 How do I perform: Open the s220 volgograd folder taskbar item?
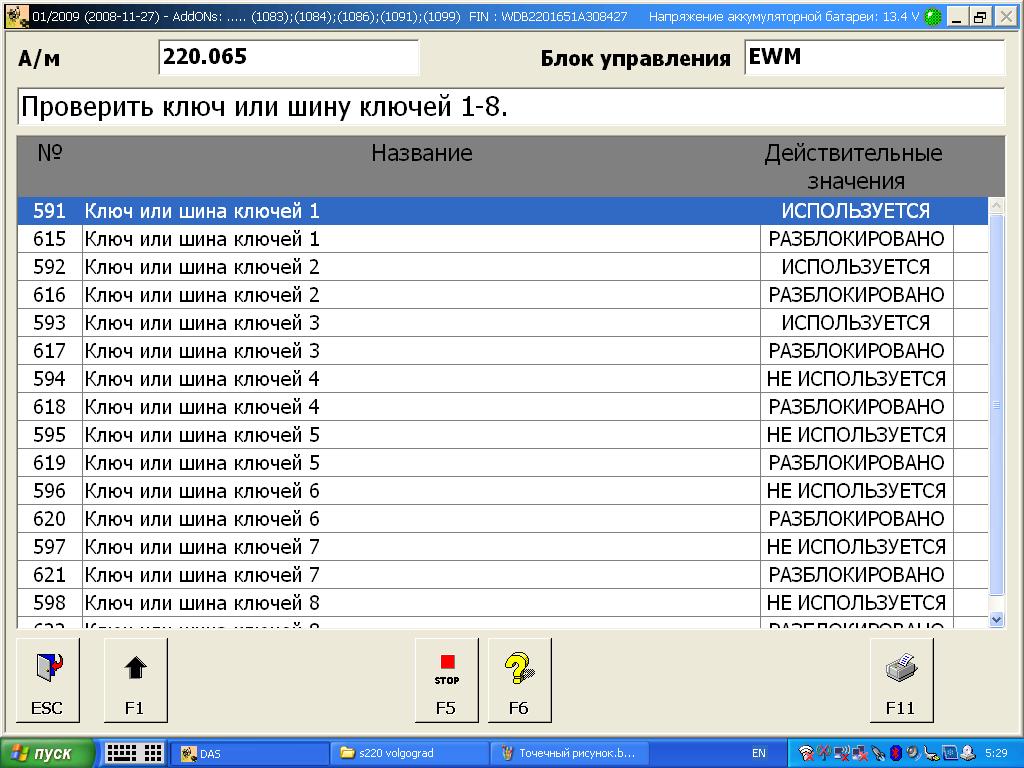(x=410, y=753)
